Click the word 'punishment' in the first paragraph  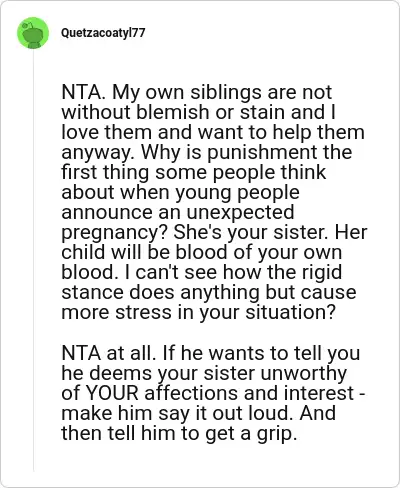coord(262,153)
